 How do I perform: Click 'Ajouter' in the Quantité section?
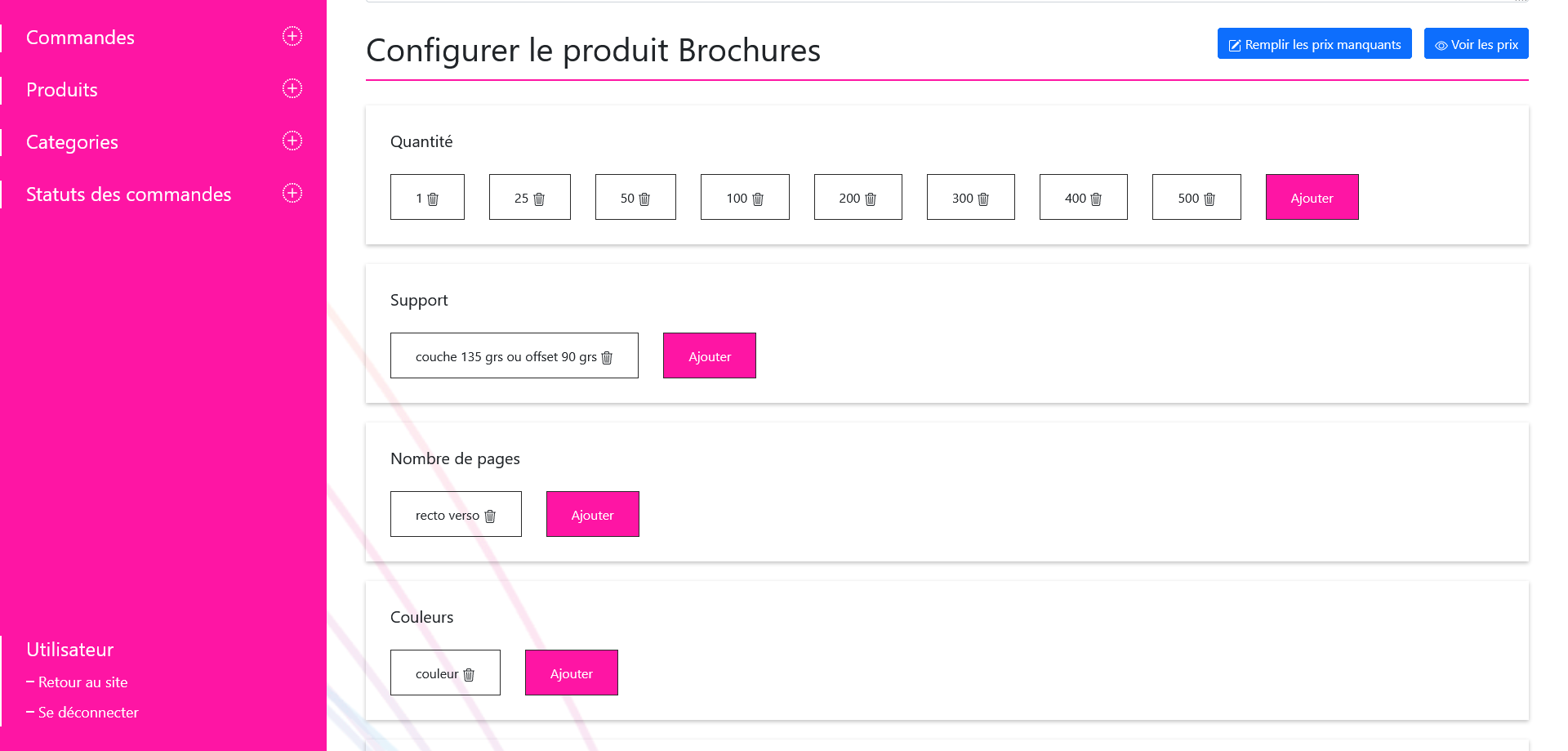[x=1312, y=197]
